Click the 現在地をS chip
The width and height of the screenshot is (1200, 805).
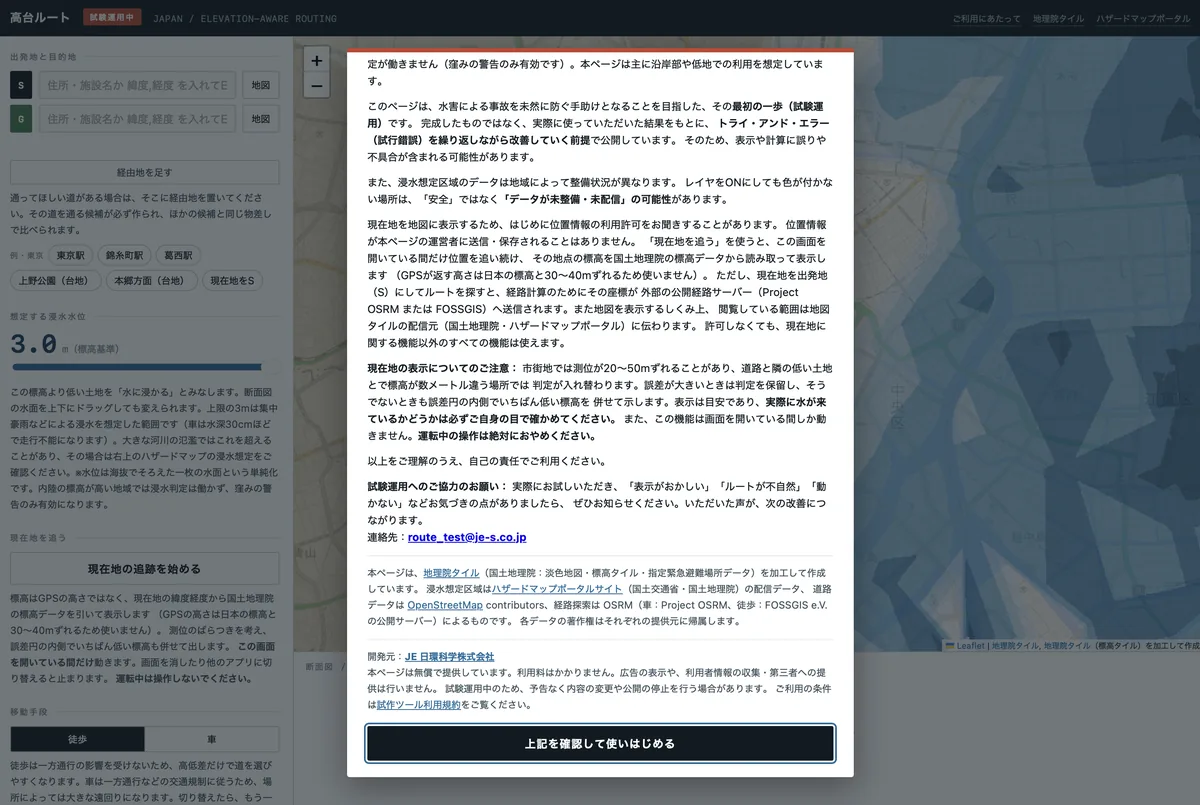coord(233,280)
